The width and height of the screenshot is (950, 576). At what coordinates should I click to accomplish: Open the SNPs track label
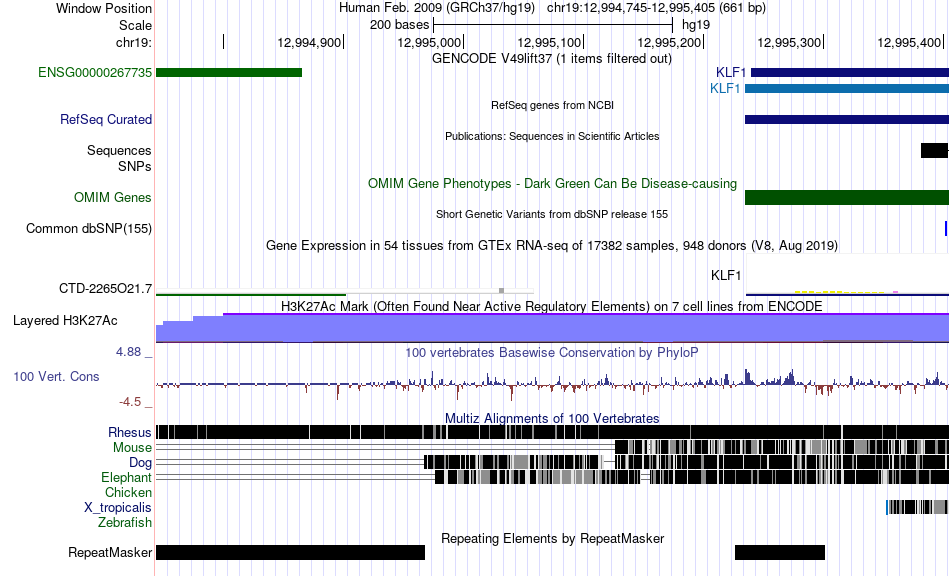(x=135, y=166)
